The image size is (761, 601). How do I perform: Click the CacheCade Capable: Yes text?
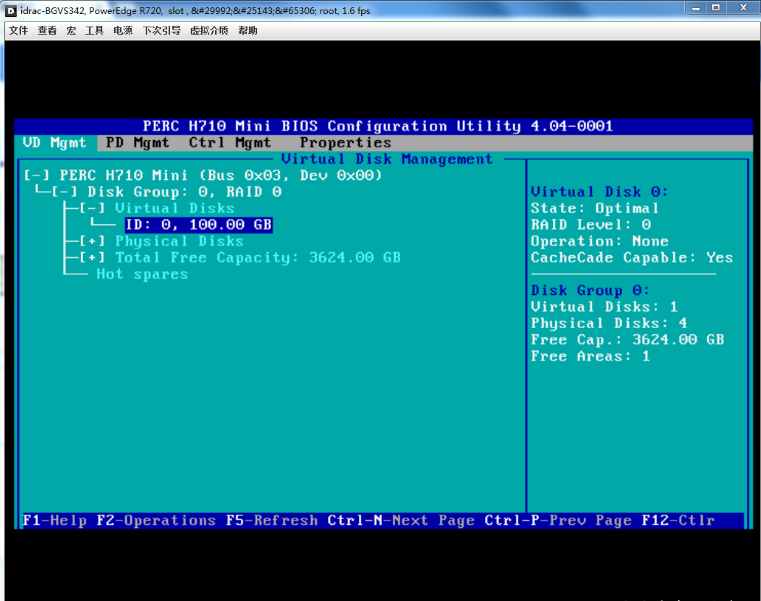coord(632,258)
